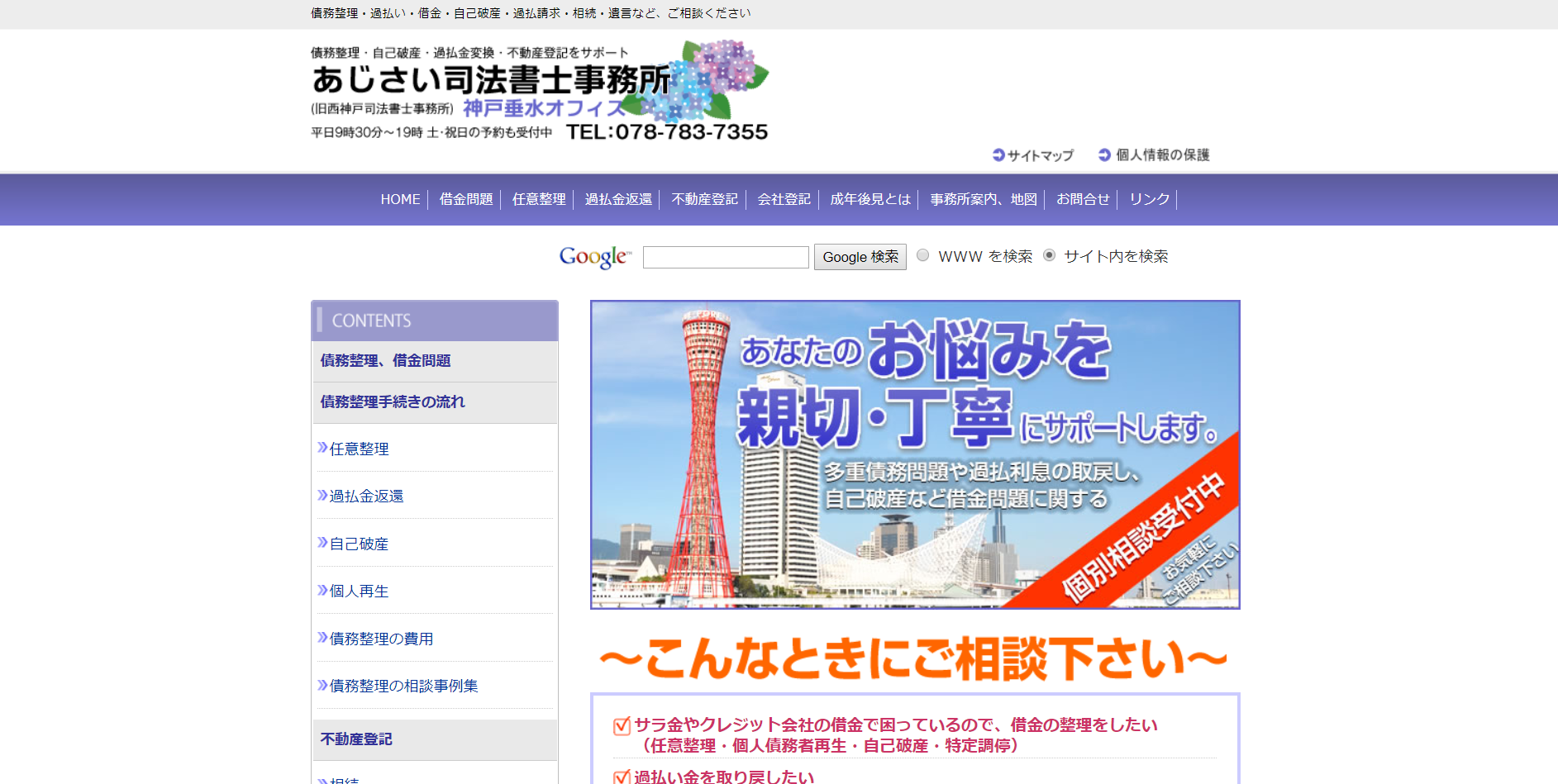This screenshot has width=1558, height=784.
Task: Click chevron icon next to 自己破産 in sidebar
Action: click(x=322, y=543)
